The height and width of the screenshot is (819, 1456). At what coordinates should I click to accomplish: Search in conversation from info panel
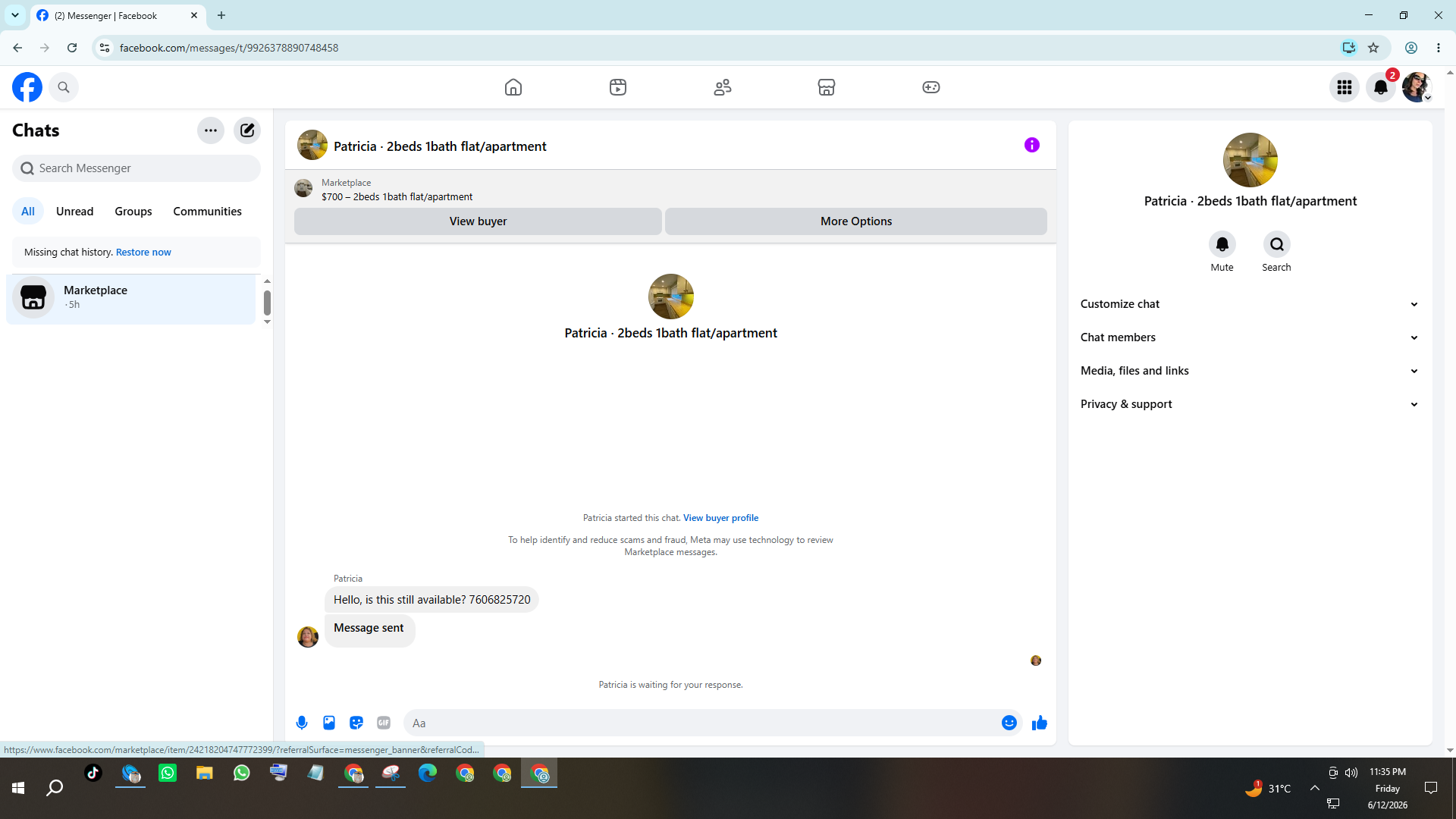(x=1277, y=244)
